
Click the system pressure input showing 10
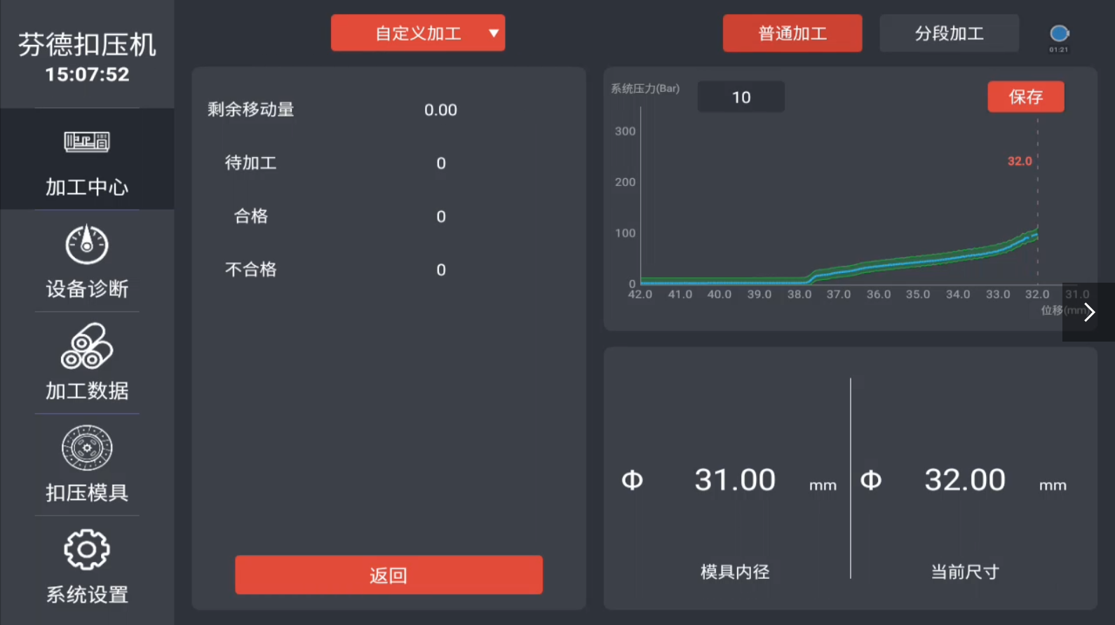pyautogui.click(x=741, y=97)
